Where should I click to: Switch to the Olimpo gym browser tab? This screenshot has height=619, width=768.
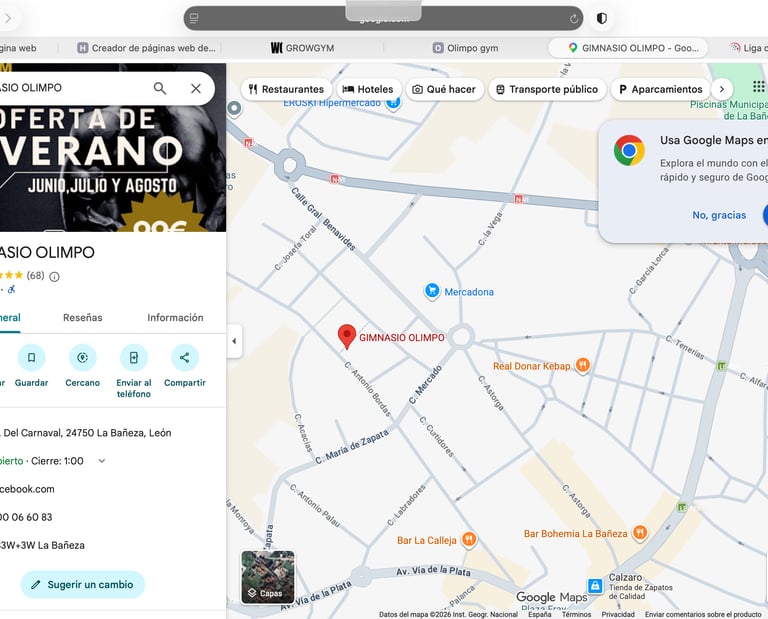pos(465,48)
